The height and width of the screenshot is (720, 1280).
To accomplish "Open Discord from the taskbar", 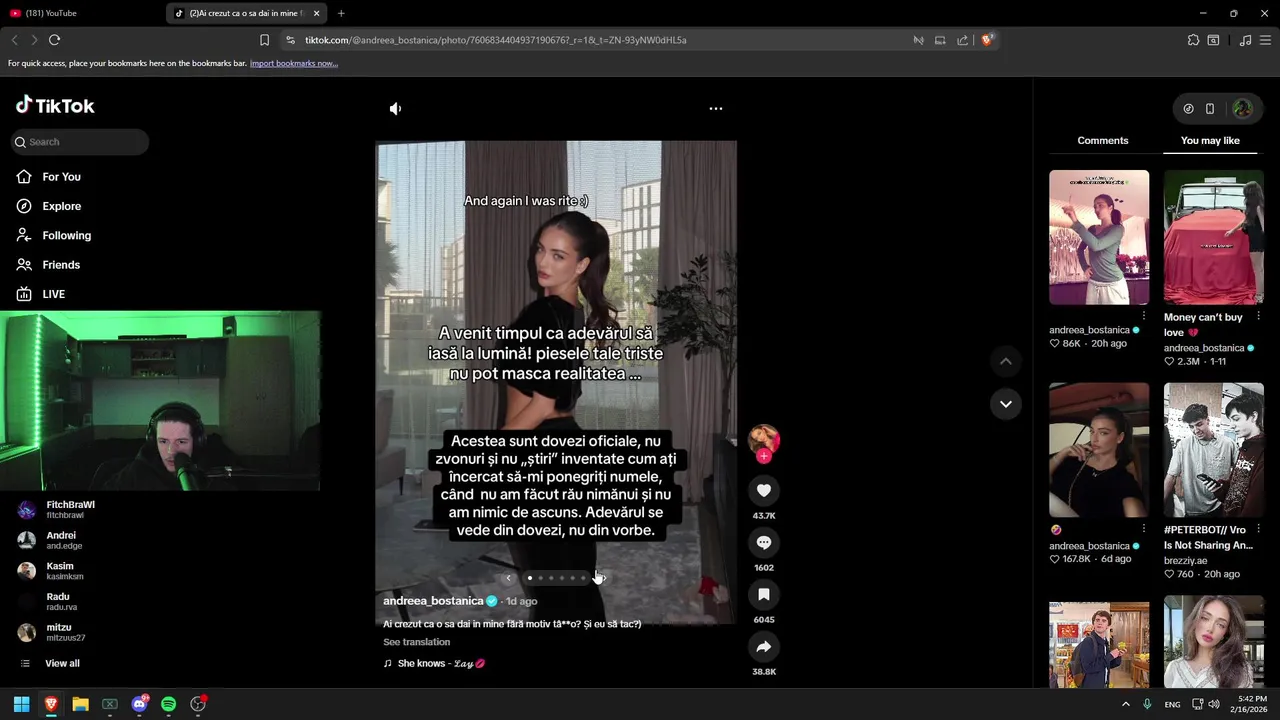I will 139,704.
